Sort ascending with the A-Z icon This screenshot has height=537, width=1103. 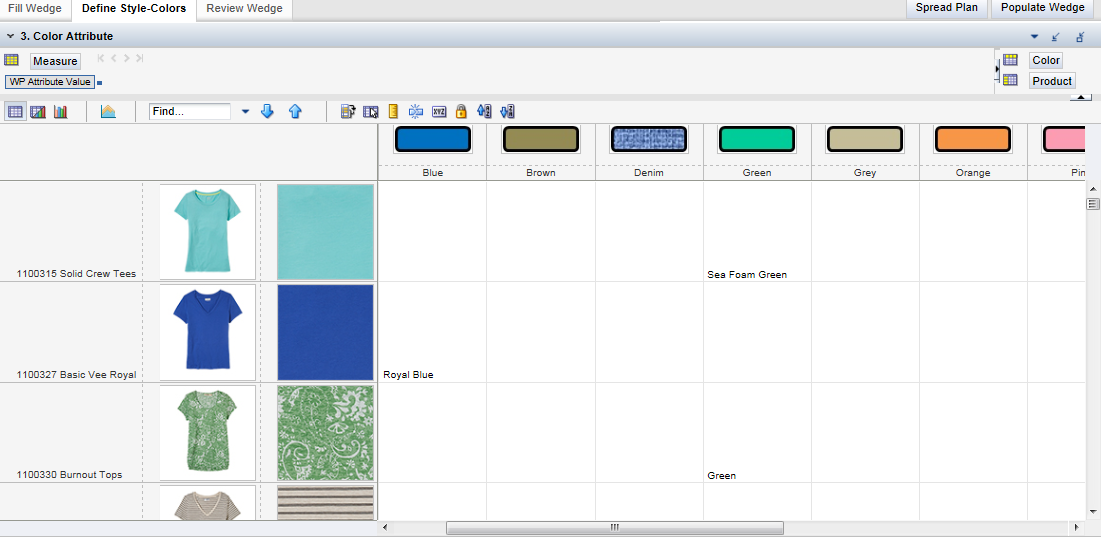(484, 111)
